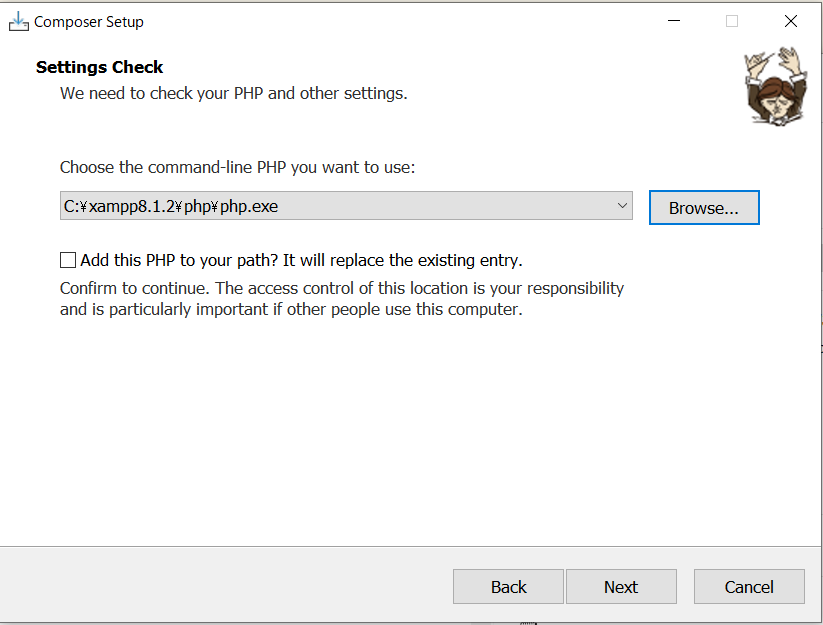Click the "Add this PHP to your path?" label text

[301, 260]
